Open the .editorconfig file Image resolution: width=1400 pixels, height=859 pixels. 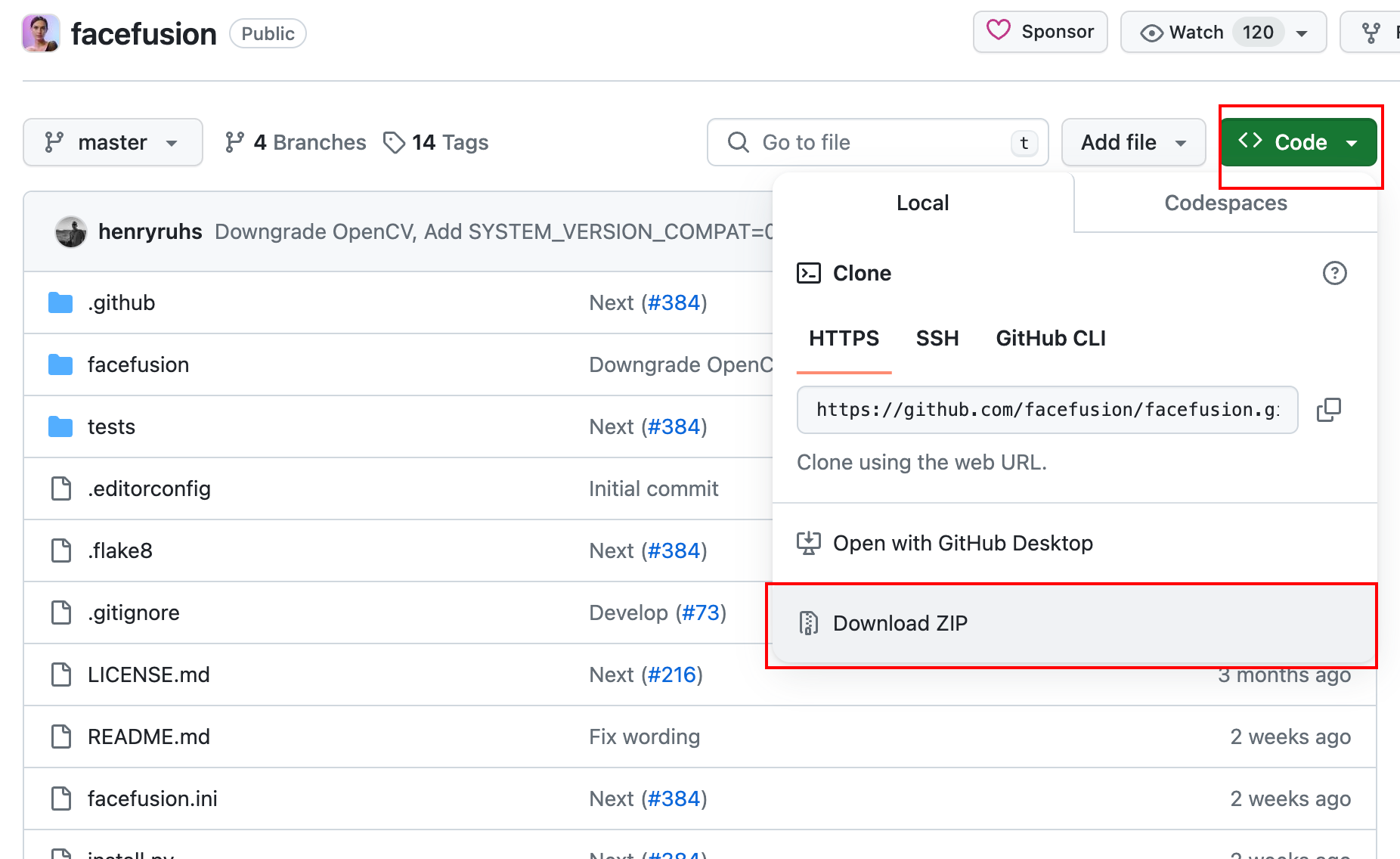click(149, 488)
